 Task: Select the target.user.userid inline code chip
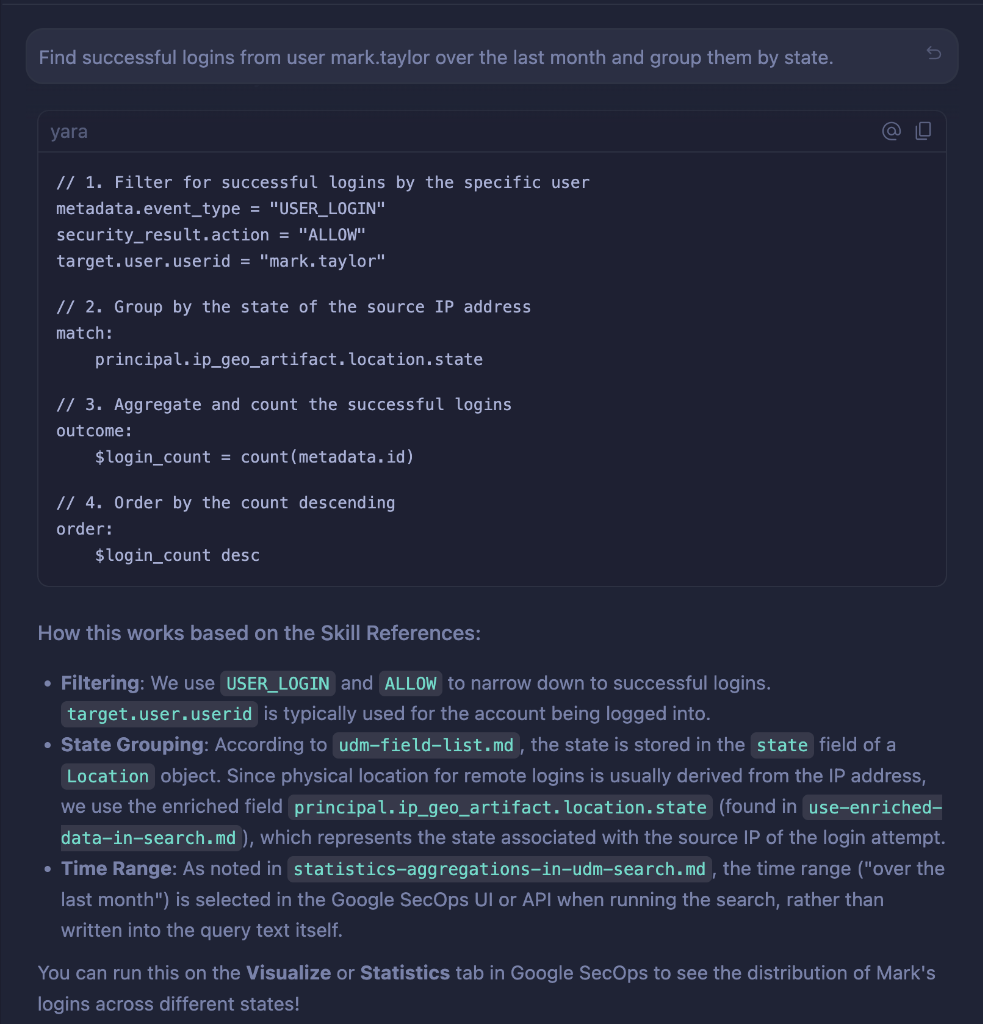pos(160,714)
